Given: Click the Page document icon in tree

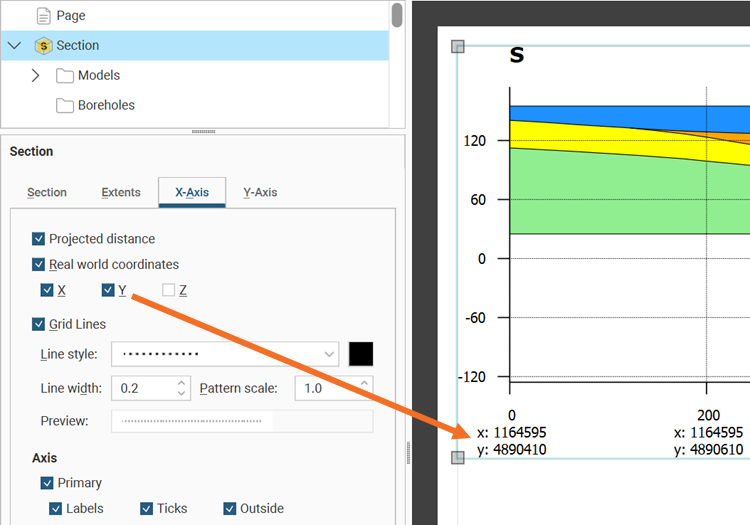Looking at the screenshot, I should pos(43,16).
